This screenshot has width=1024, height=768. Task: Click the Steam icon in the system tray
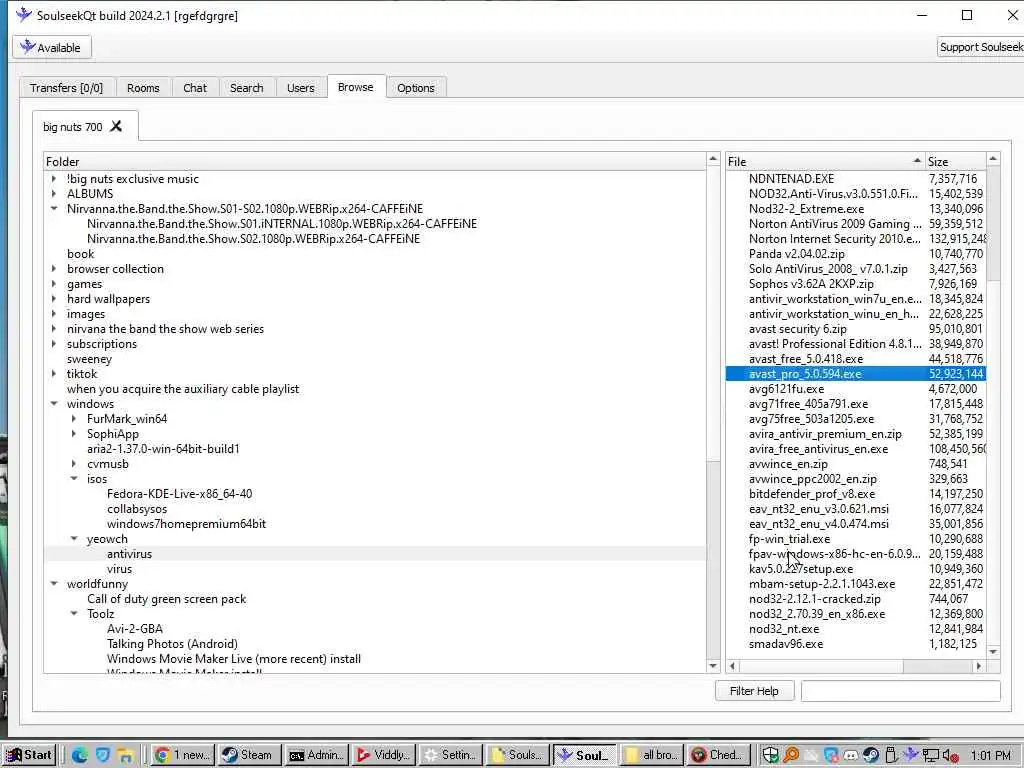pos(871,756)
